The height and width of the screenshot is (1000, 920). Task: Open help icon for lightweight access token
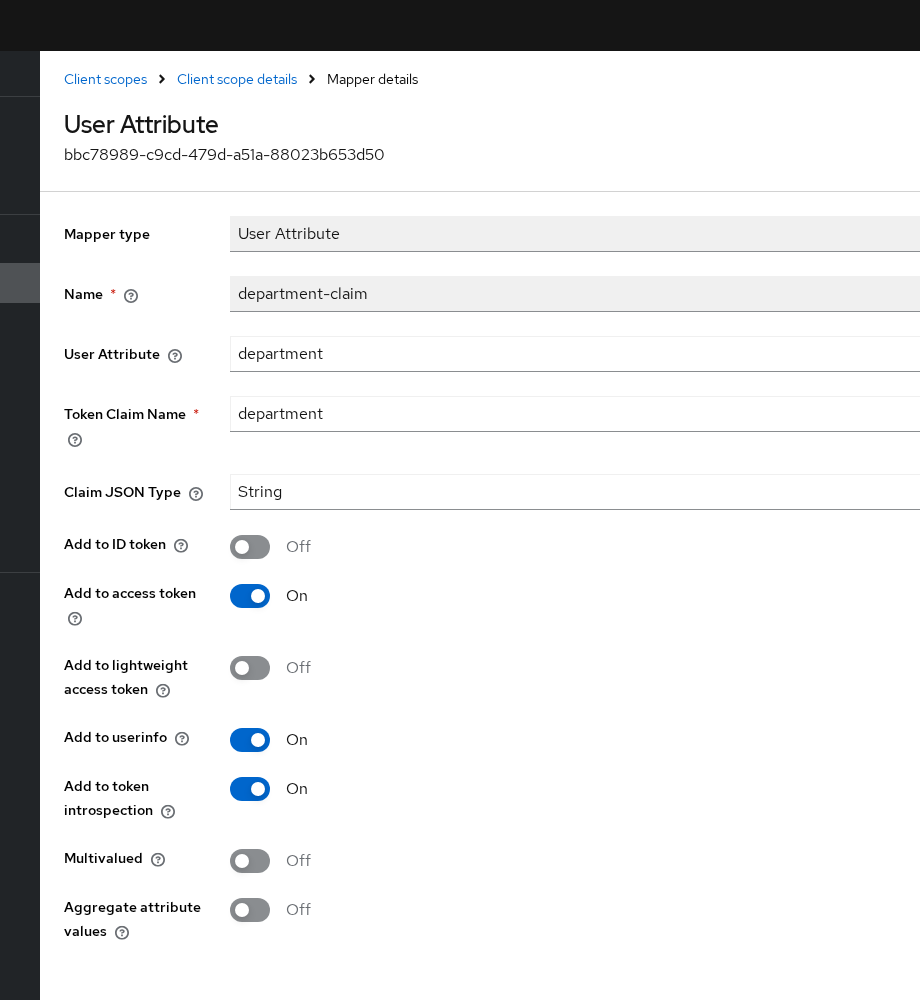click(x=163, y=691)
